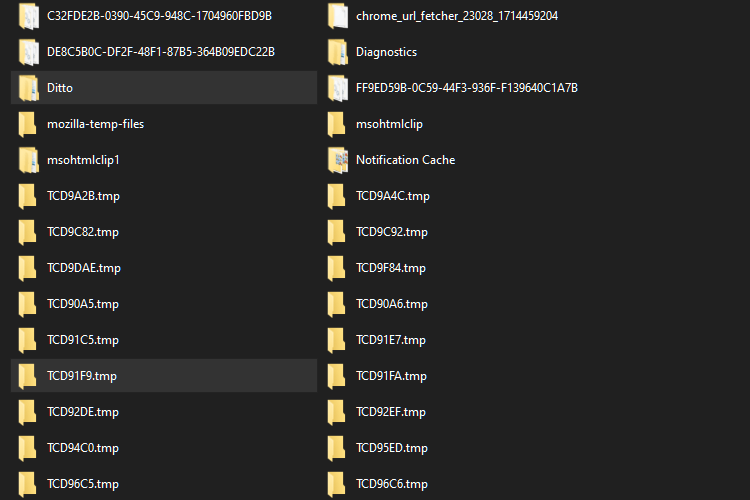Click the TCD9C92.tmp folder icon
Screen dimensions: 750x500
click(x=337, y=232)
